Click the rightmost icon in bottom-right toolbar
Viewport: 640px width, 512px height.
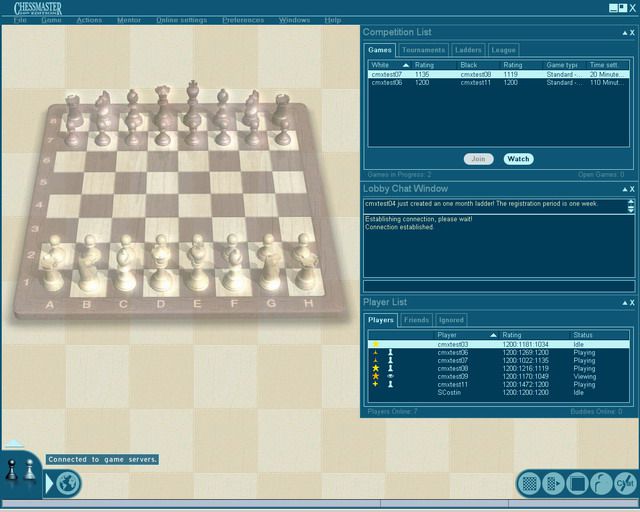[624, 484]
